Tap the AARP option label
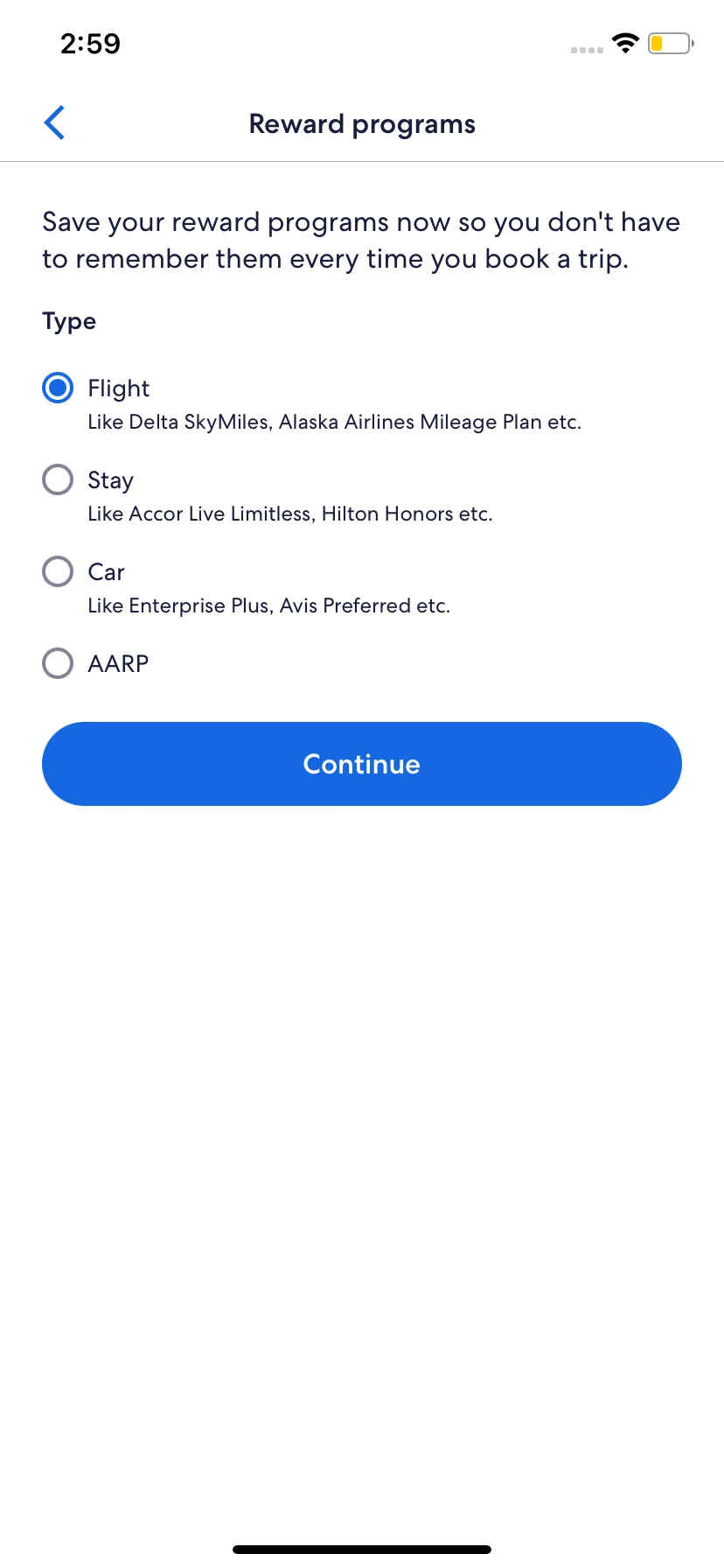 pos(119,664)
